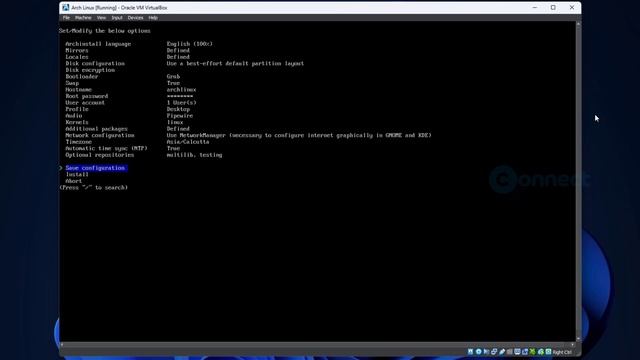
Task: Click the Grub bootloader value
Action: tap(173, 76)
